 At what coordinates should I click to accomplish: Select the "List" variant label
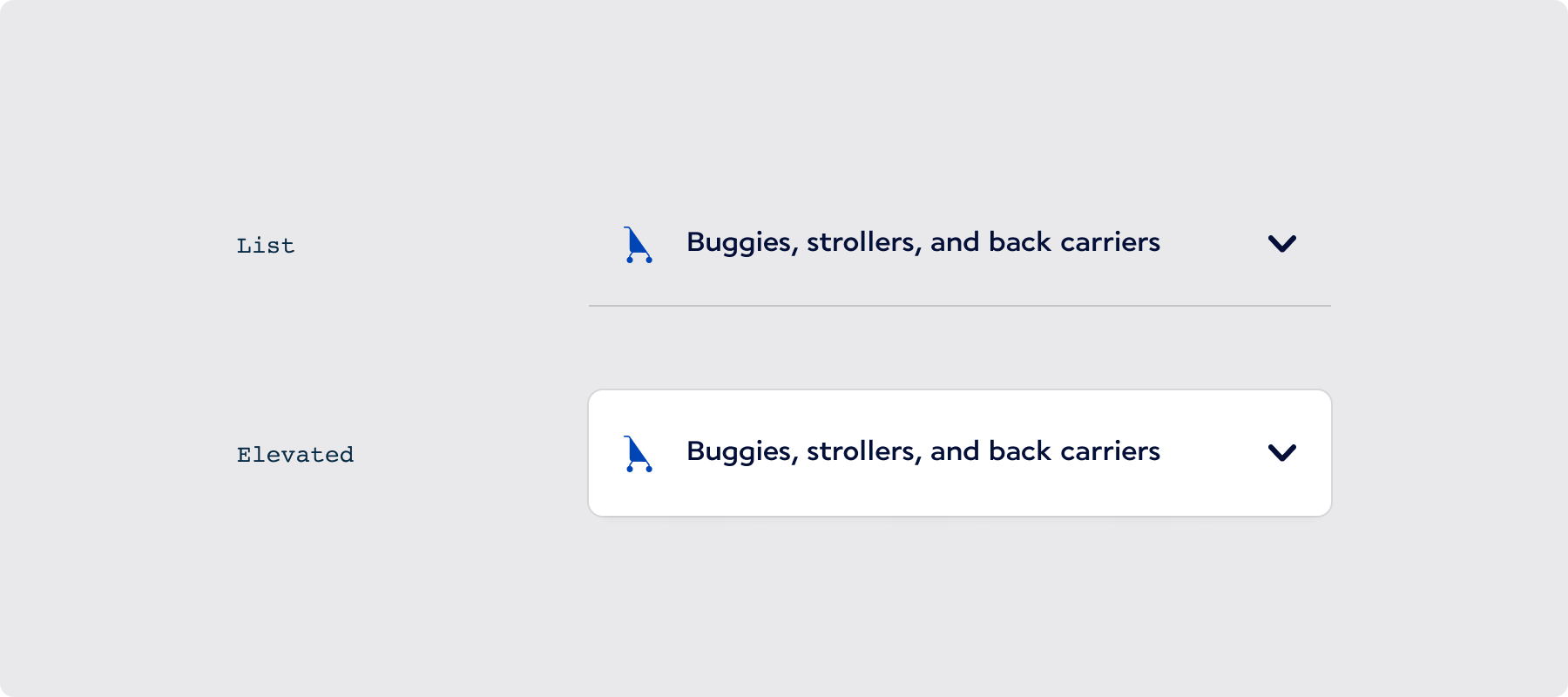265,246
